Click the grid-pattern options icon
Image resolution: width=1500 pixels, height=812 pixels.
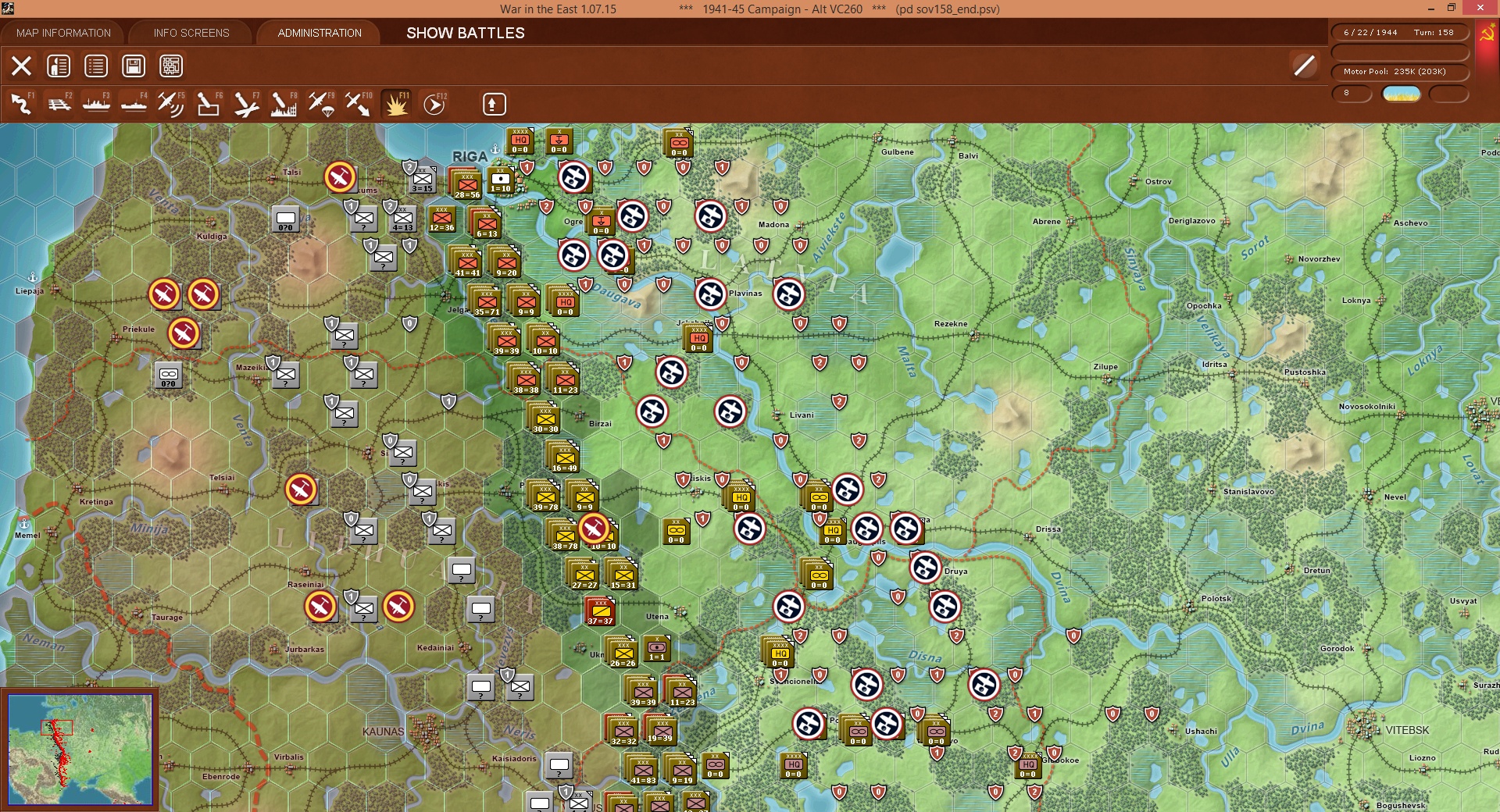[x=171, y=66]
